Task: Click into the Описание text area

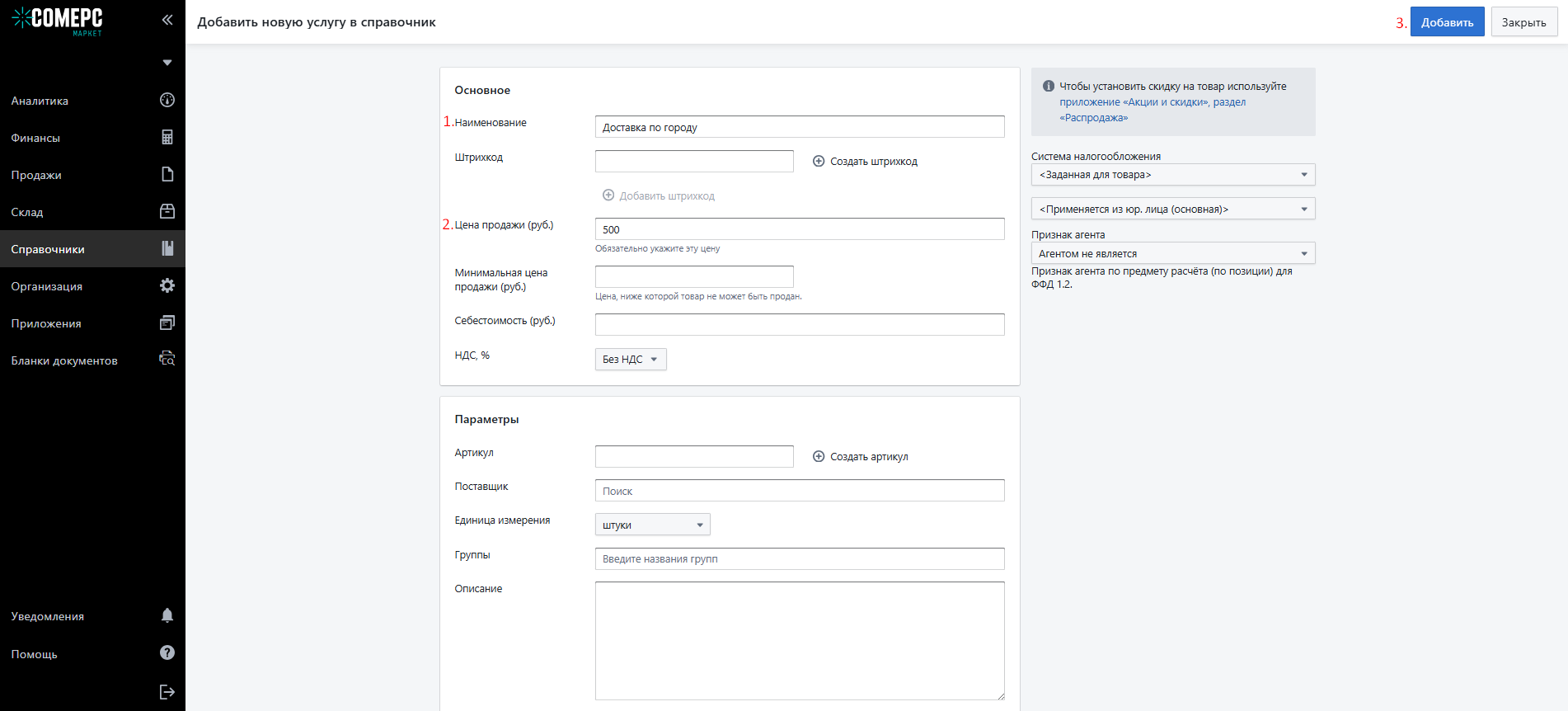Action: click(799, 640)
